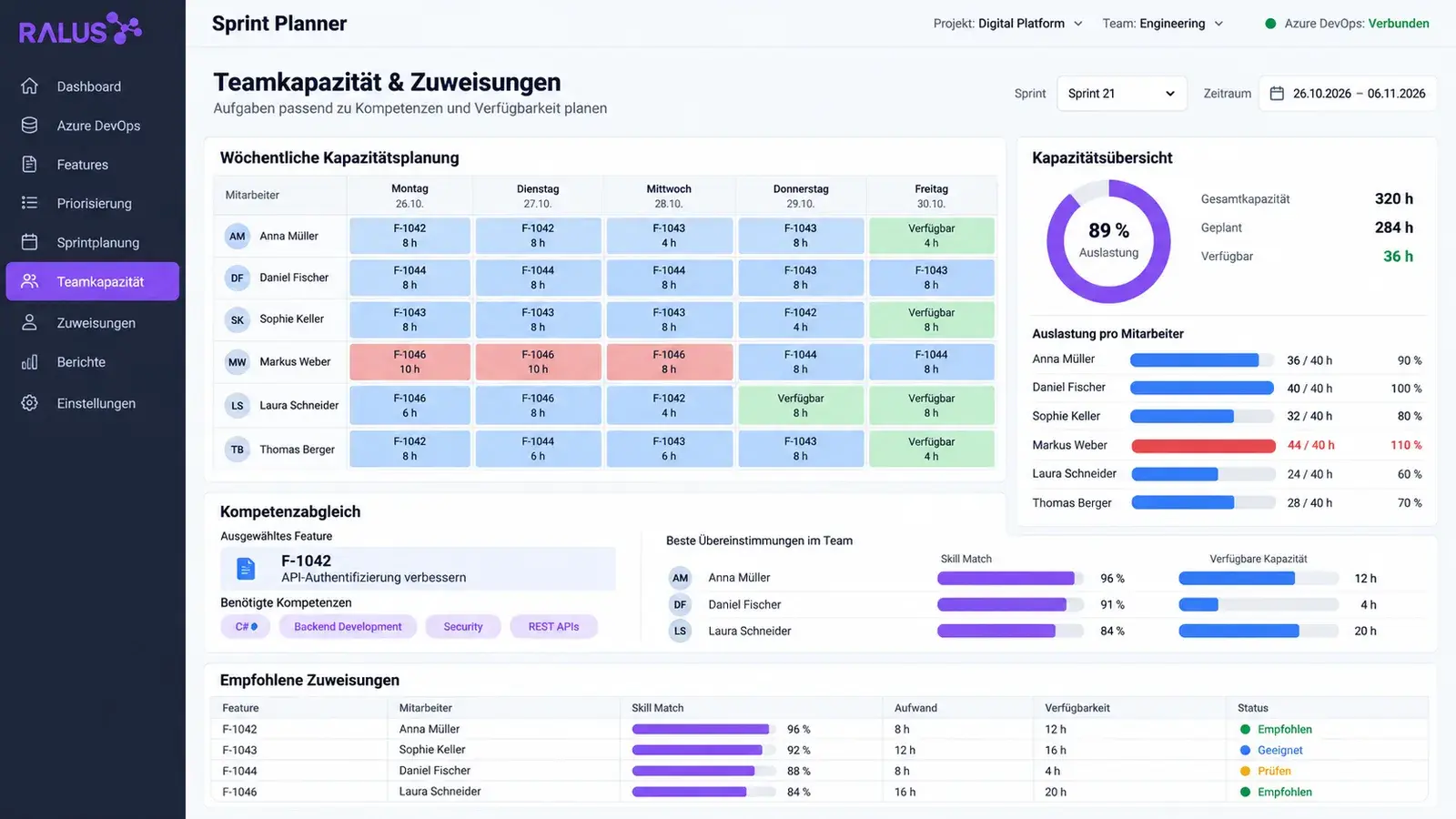The height and width of the screenshot is (819, 1456).
Task: Click the C# skill tag
Action: pyautogui.click(x=246, y=627)
